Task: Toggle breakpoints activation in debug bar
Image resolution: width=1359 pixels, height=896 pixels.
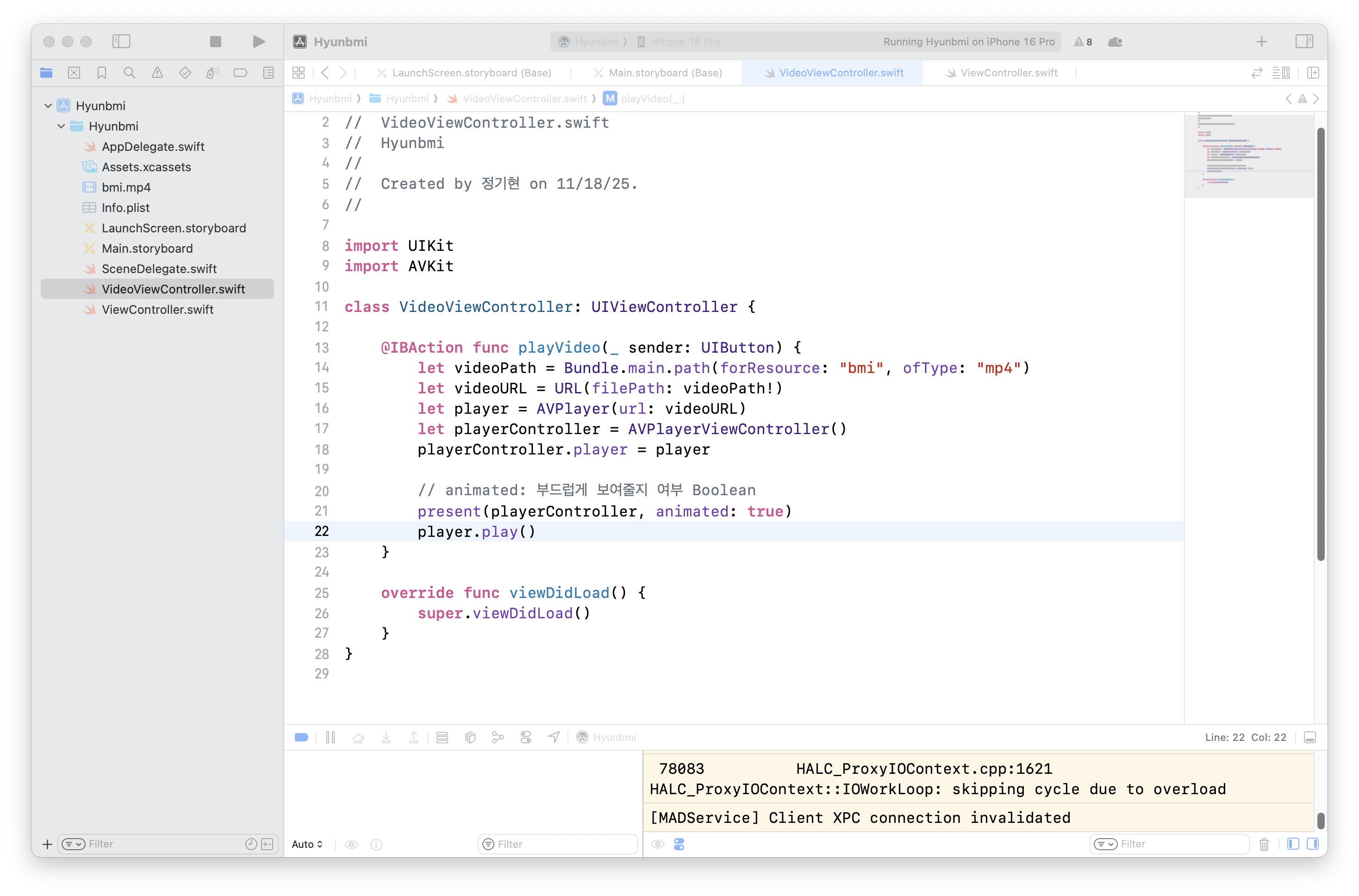Action: pos(301,737)
